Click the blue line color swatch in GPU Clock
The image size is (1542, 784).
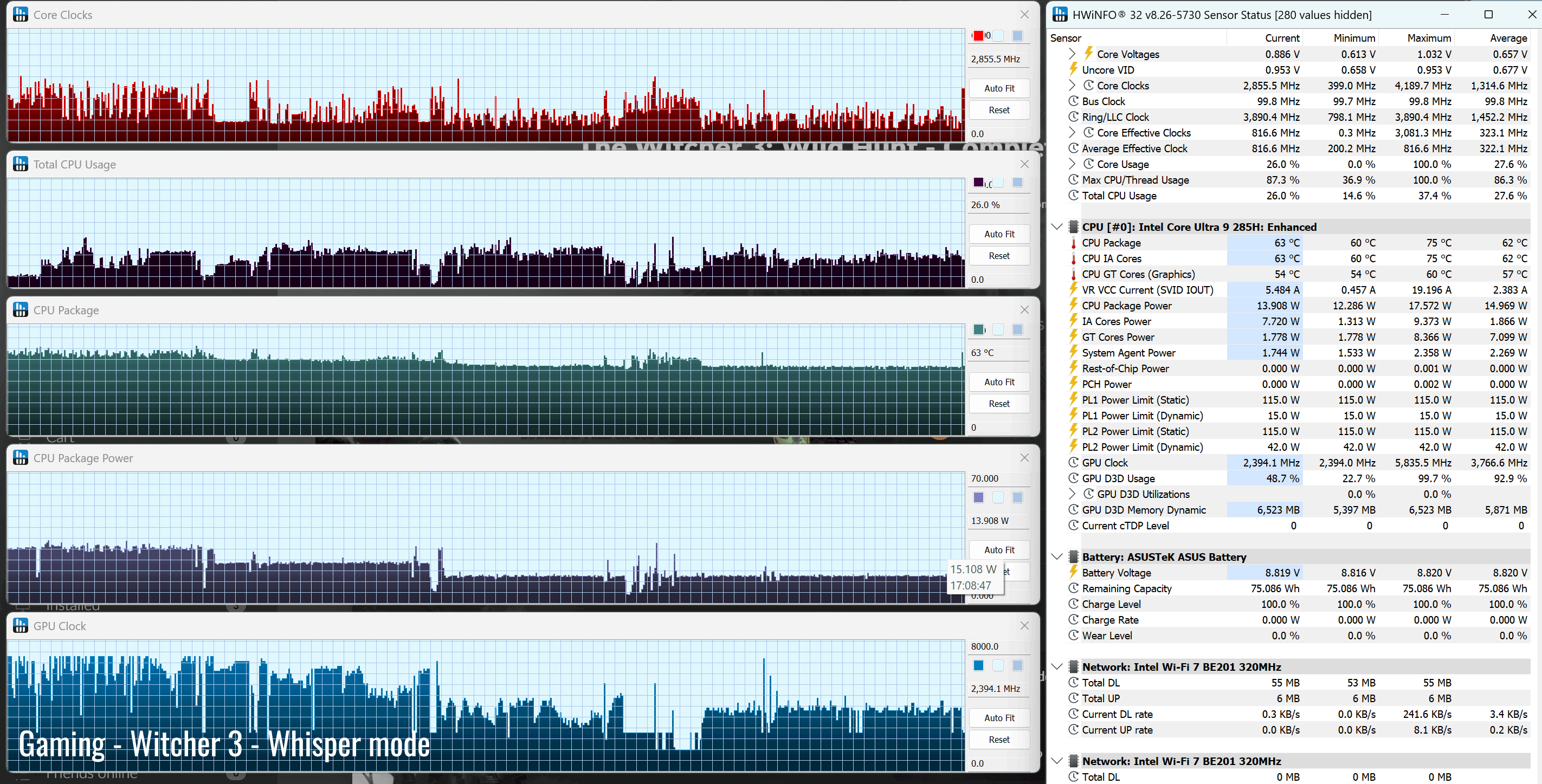coord(978,665)
